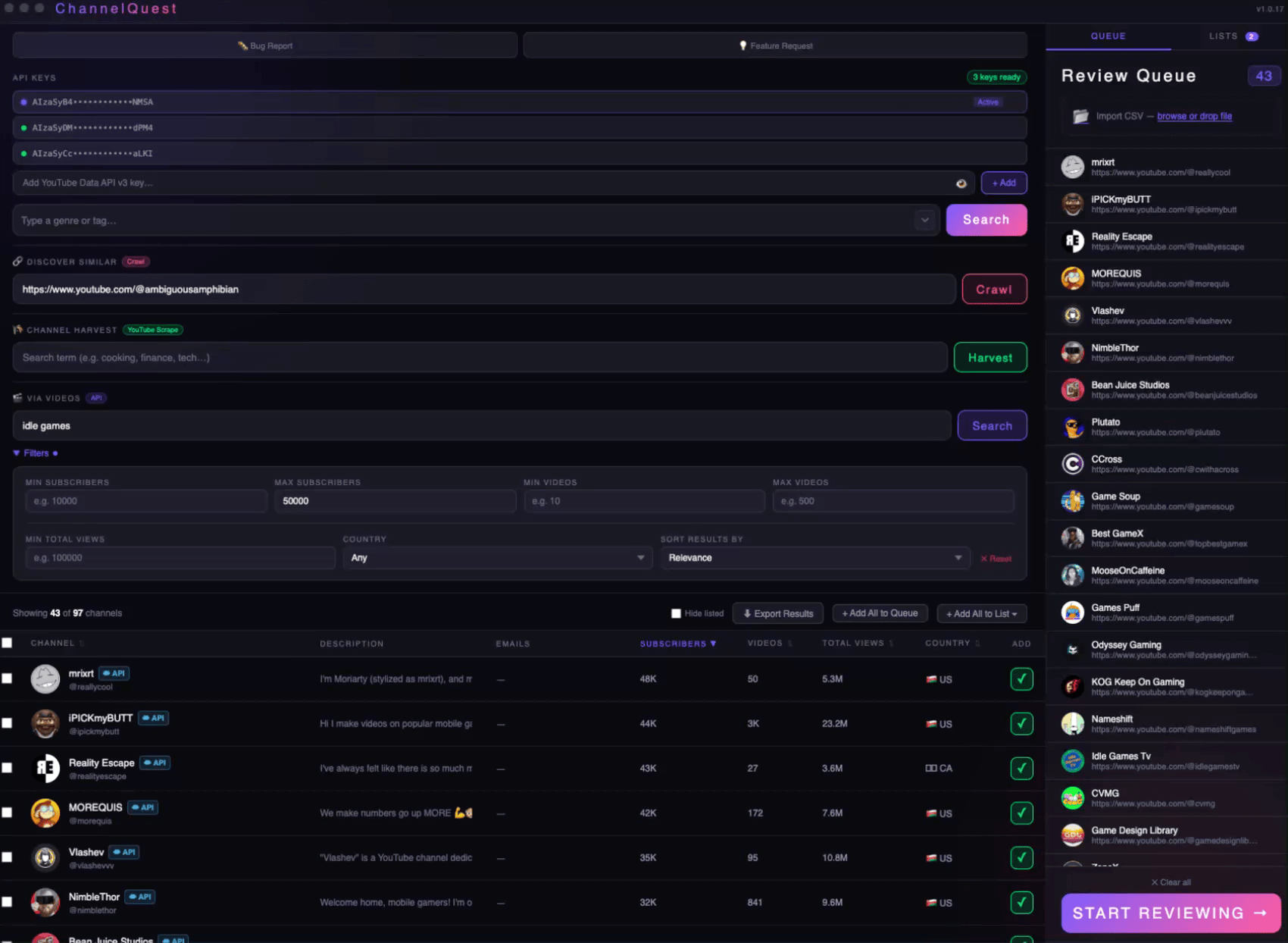Open Game Soup avatar in the Review Queue

pyautogui.click(x=1072, y=501)
